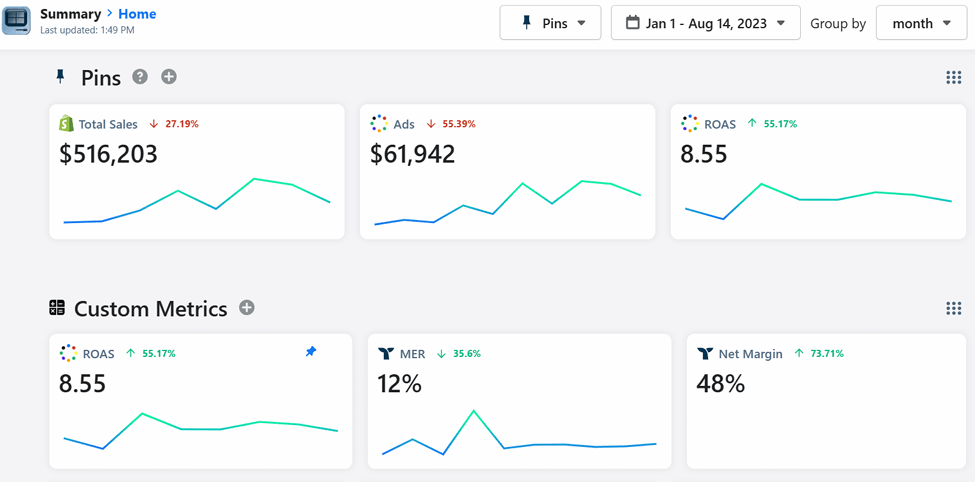Unpin the ROAS custom metric card
Viewport: 975px width, 482px height.
[x=311, y=352]
